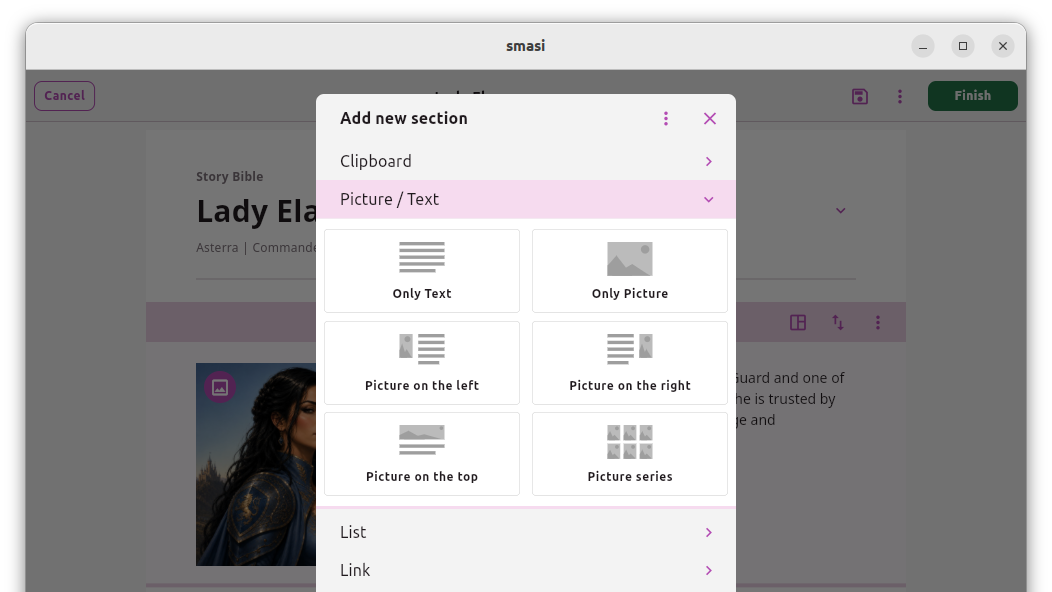
Task: Choose the Only Picture layout
Action: (630, 271)
